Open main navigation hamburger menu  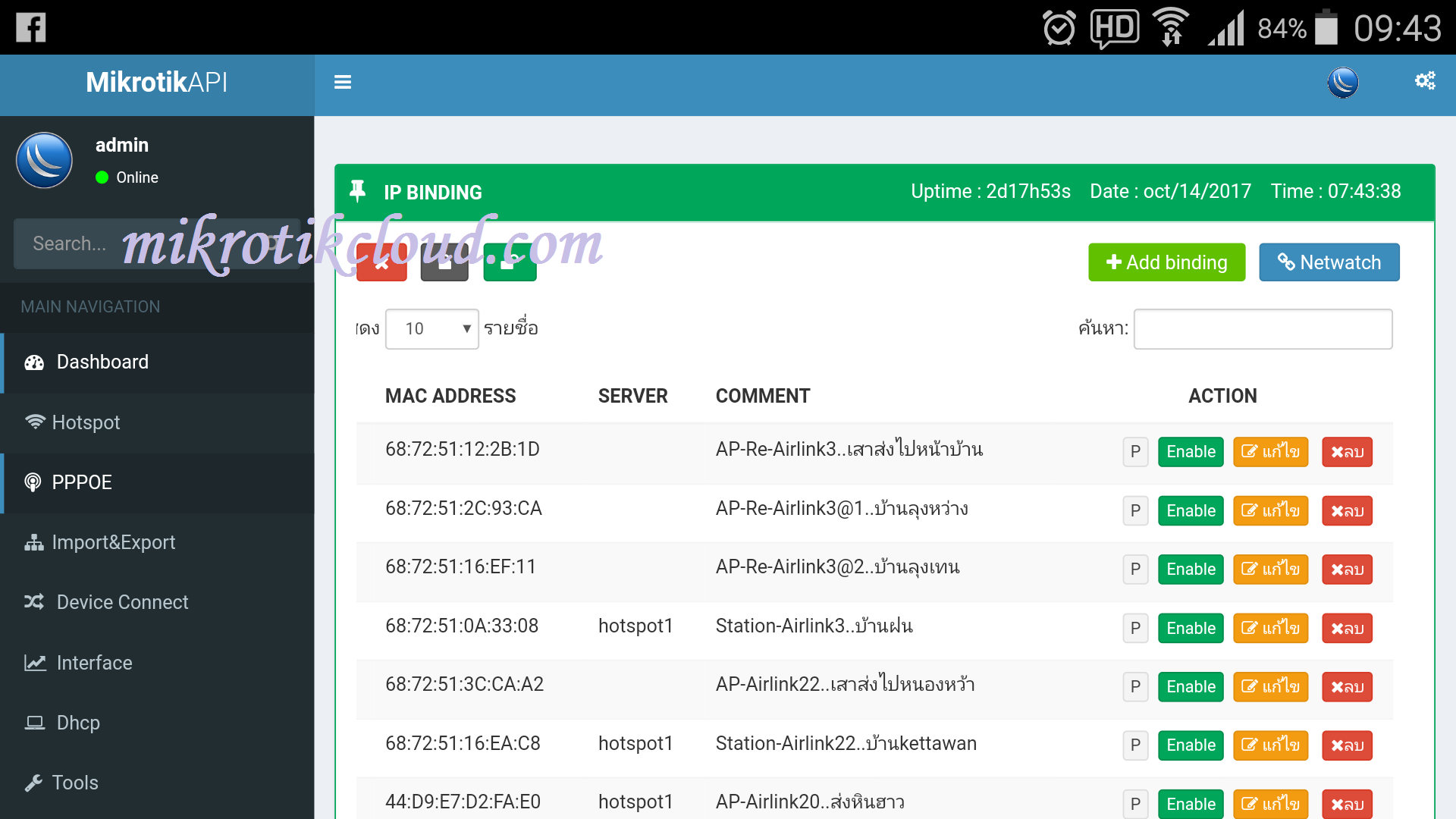pyautogui.click(x=343, y=83)
